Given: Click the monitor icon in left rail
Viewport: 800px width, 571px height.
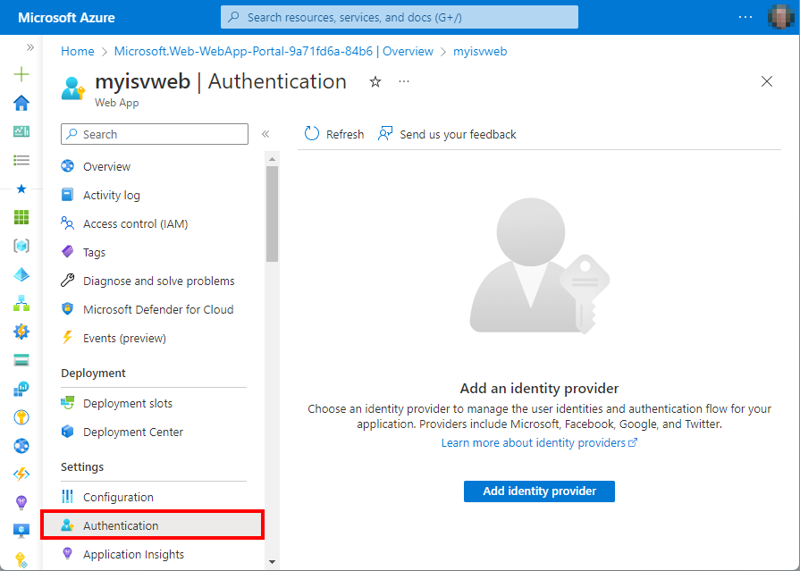Looking at the screenshot, I should (21, 531).
